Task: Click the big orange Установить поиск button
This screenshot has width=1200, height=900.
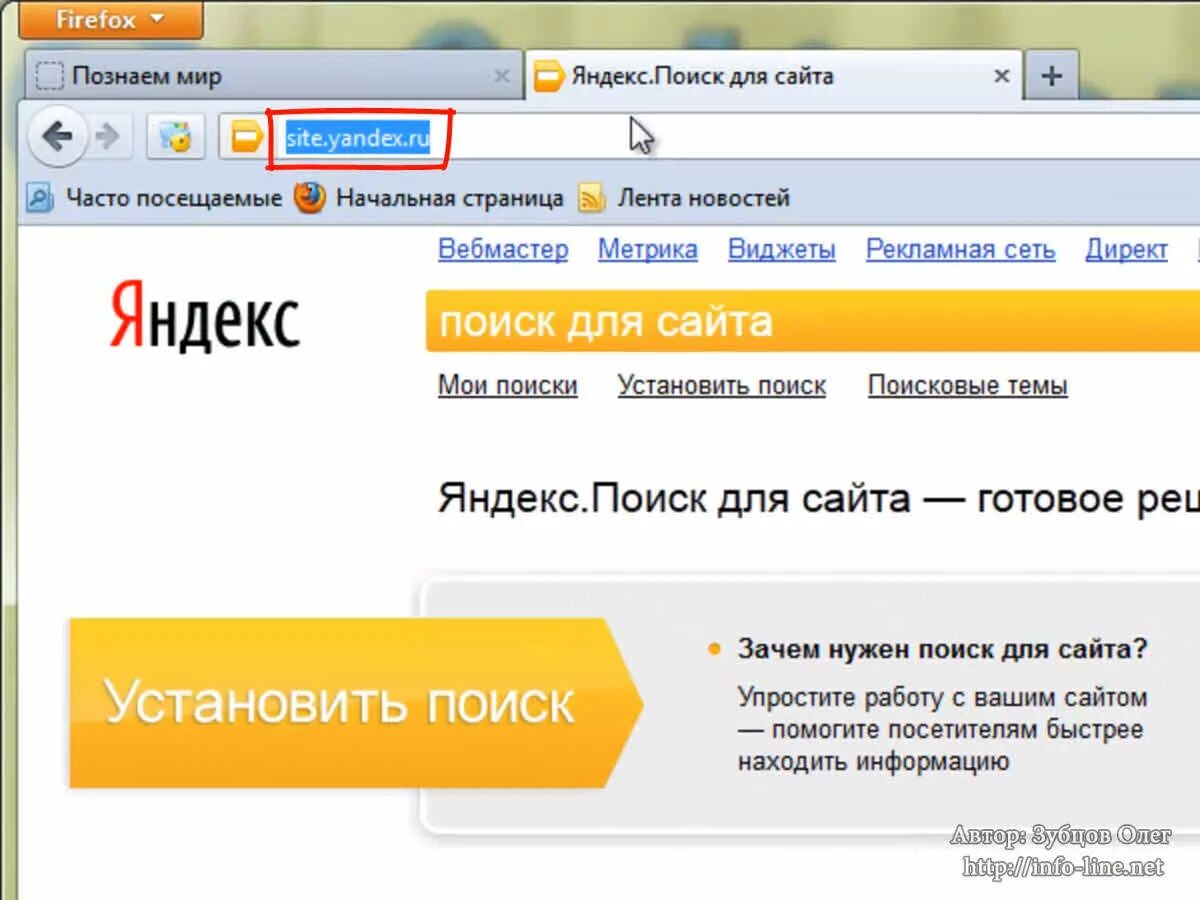Action: (355, 703)
